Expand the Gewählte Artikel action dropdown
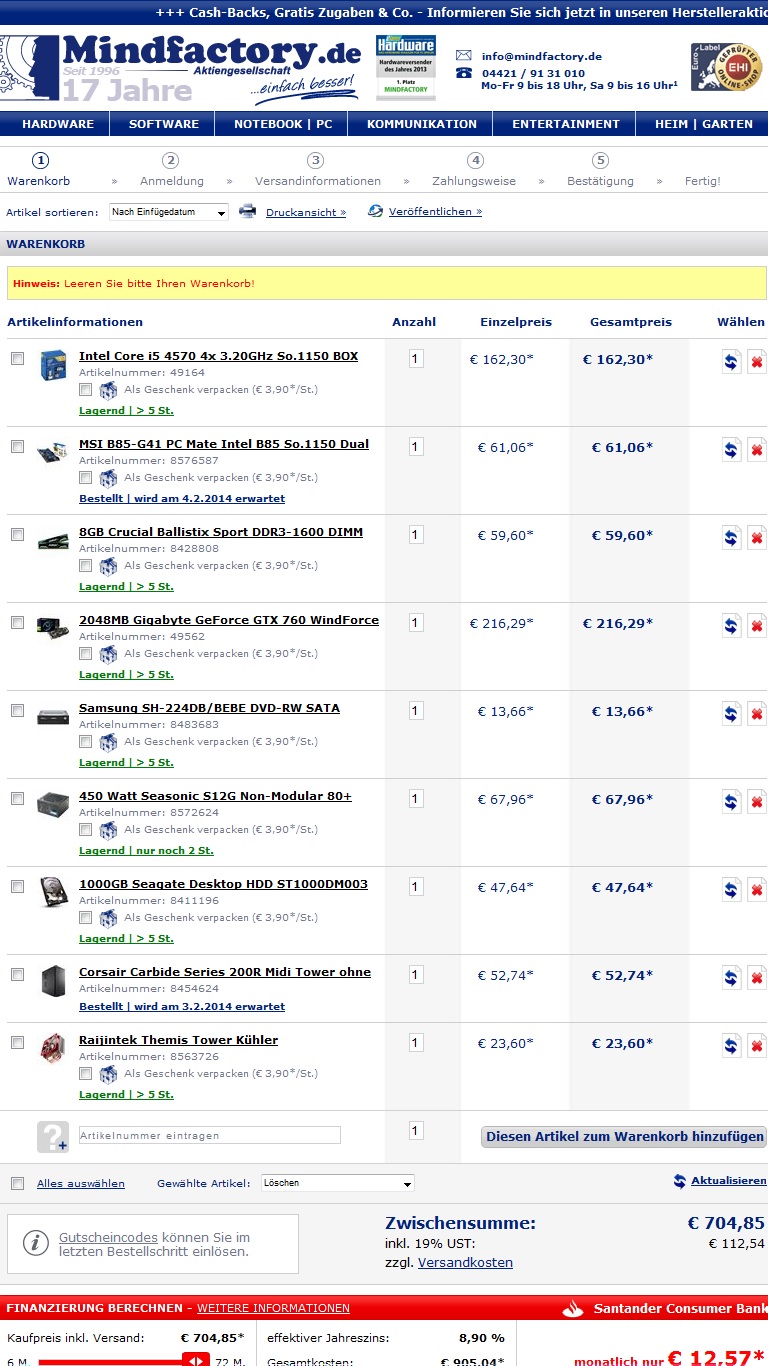 pyautogui.click(x=338, y=1183)
